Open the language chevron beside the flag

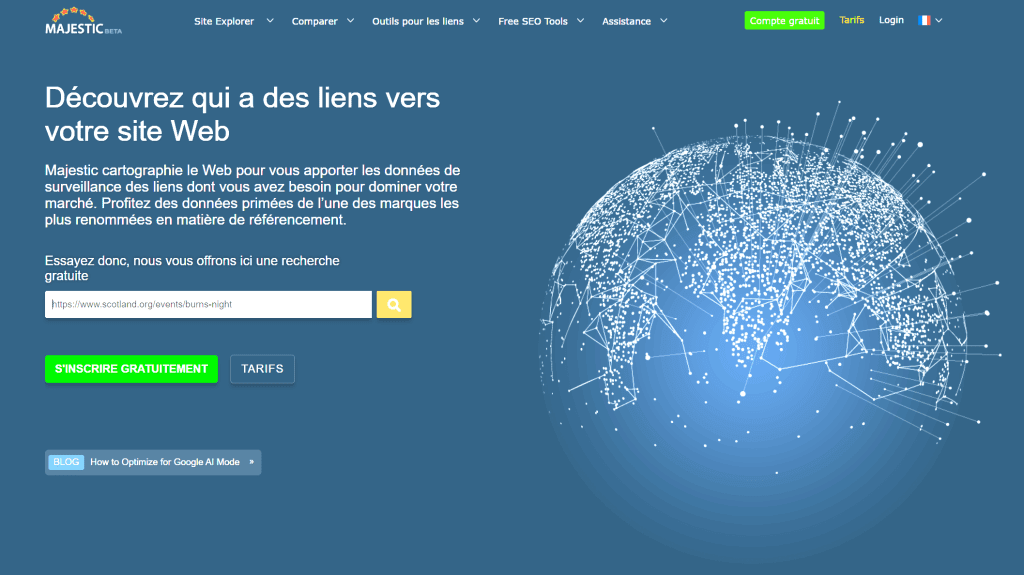[939, 20]
